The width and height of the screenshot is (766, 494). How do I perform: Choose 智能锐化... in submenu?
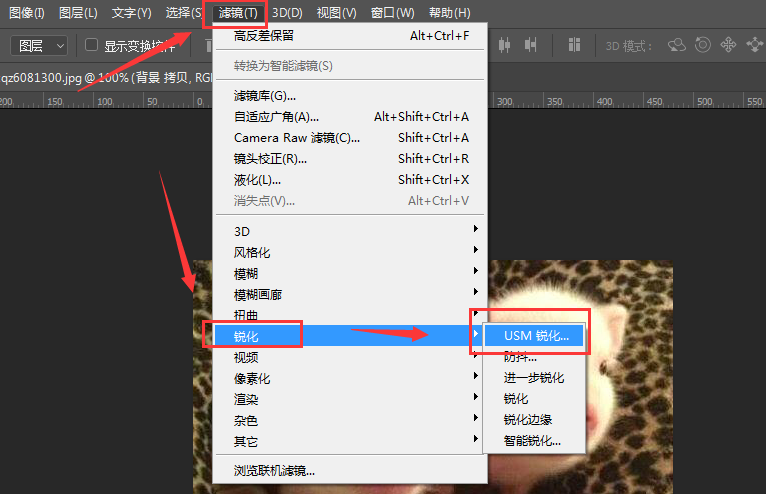coord(534,441)
